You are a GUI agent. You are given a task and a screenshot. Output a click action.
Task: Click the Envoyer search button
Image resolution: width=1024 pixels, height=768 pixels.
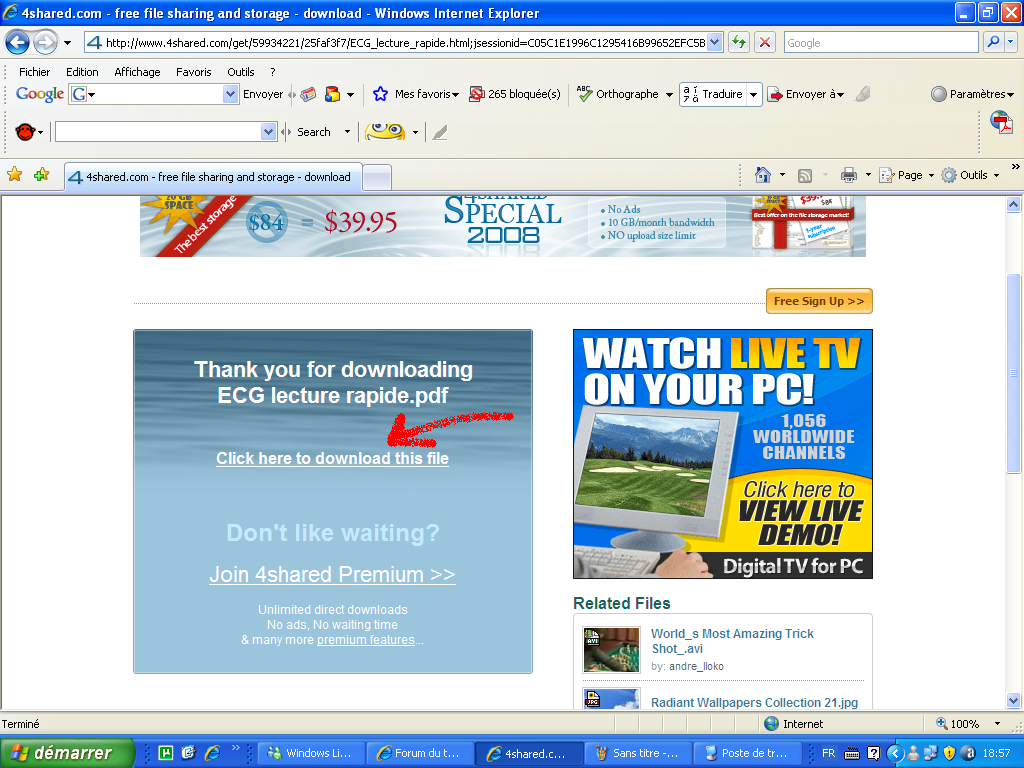pyautogui.click(x=263, y=94)
